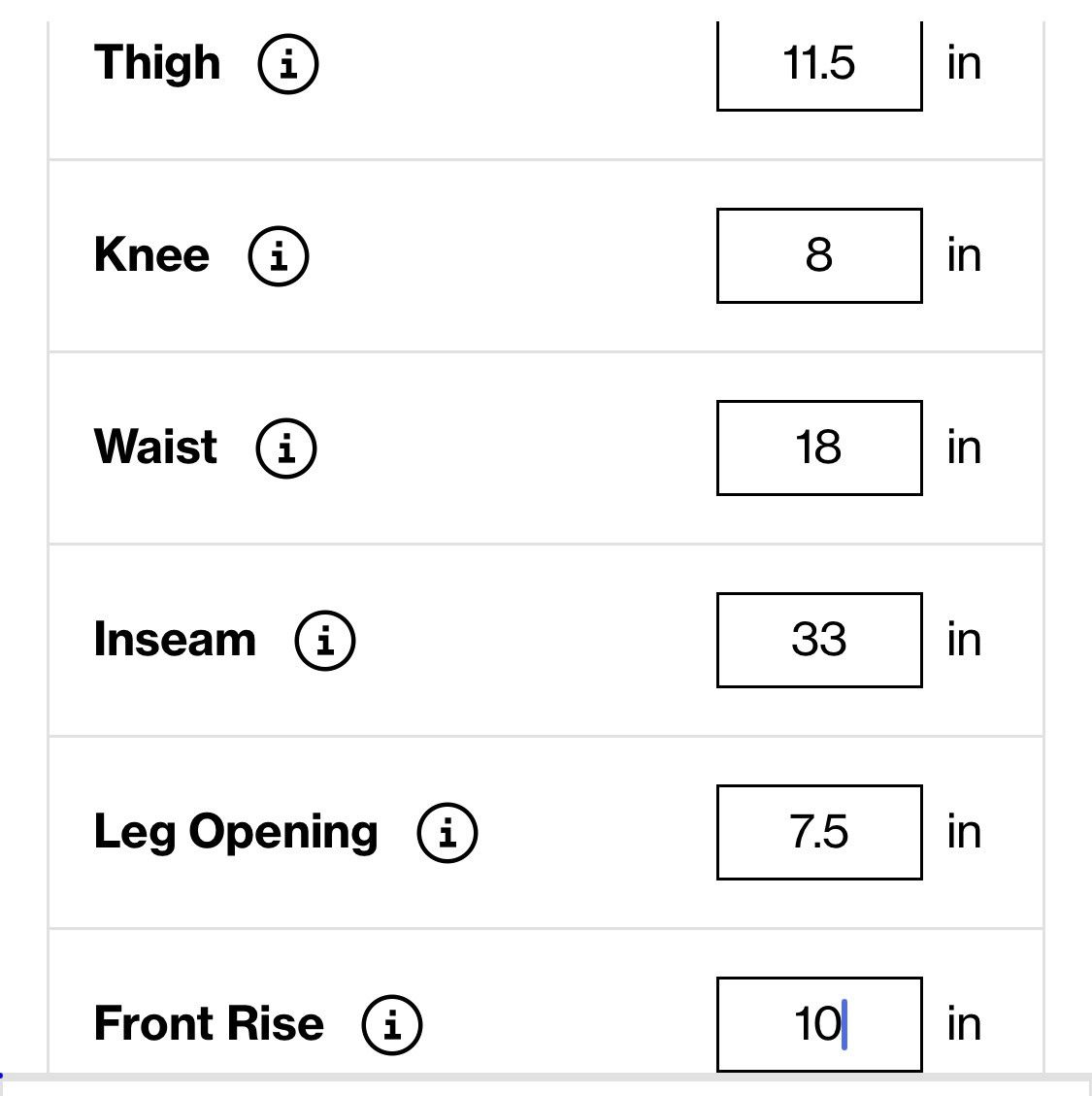Focus the Inseam field containing 33
Screen dimensions: 1092x1096
click(x=819, y=641)
